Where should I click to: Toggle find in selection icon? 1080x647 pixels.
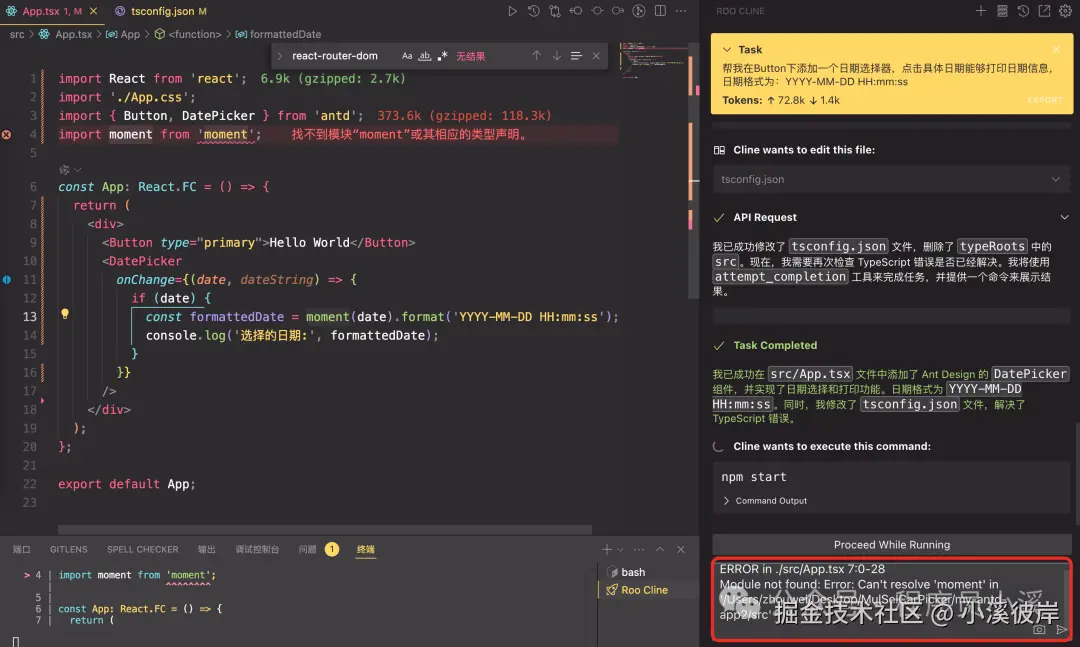click(577, 56)
